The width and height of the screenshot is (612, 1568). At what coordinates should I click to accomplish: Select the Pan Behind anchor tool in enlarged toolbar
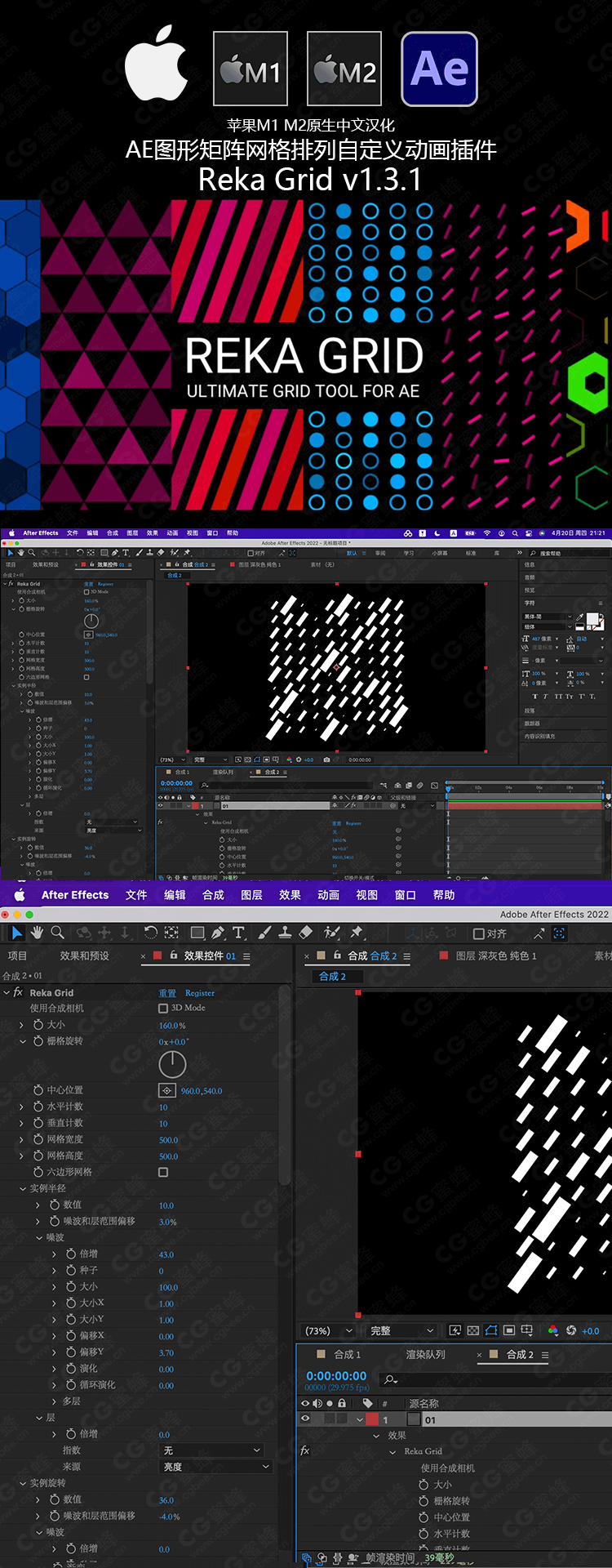pos(171,933)
